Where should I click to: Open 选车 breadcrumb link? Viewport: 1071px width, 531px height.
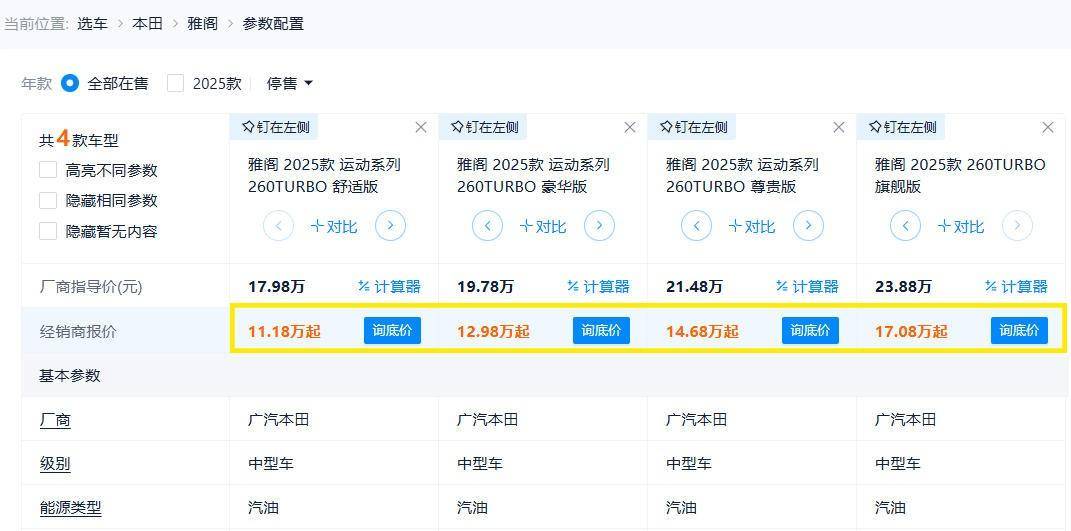click(x=92, y=23)
